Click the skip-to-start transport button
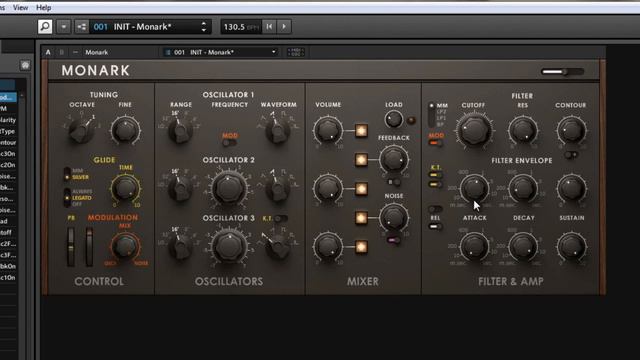 point(269,27)
